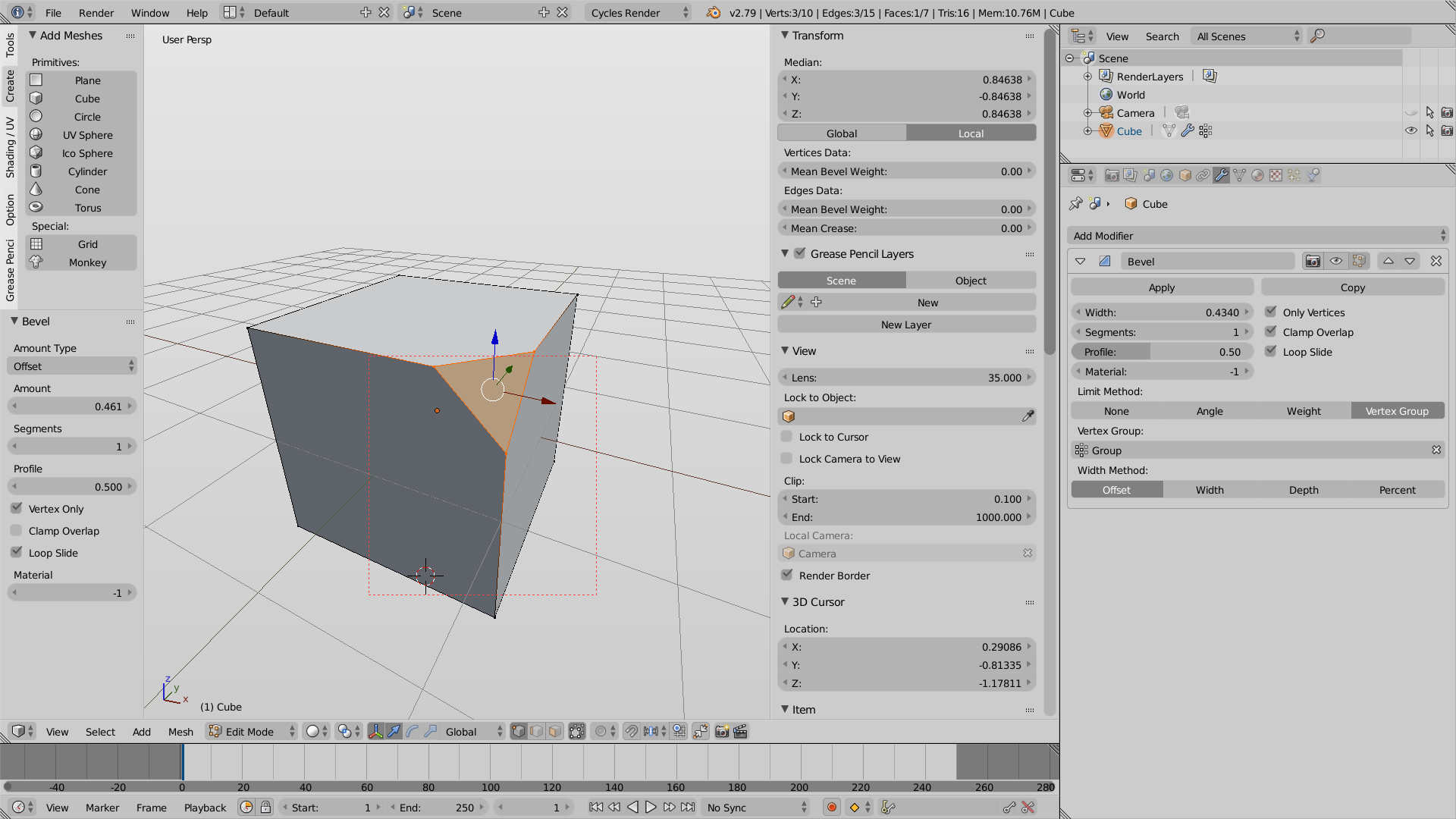Screen dimensions: 1456x819
Task: Click the Copy button on Bevel modifier
Action: point(1353,287)
